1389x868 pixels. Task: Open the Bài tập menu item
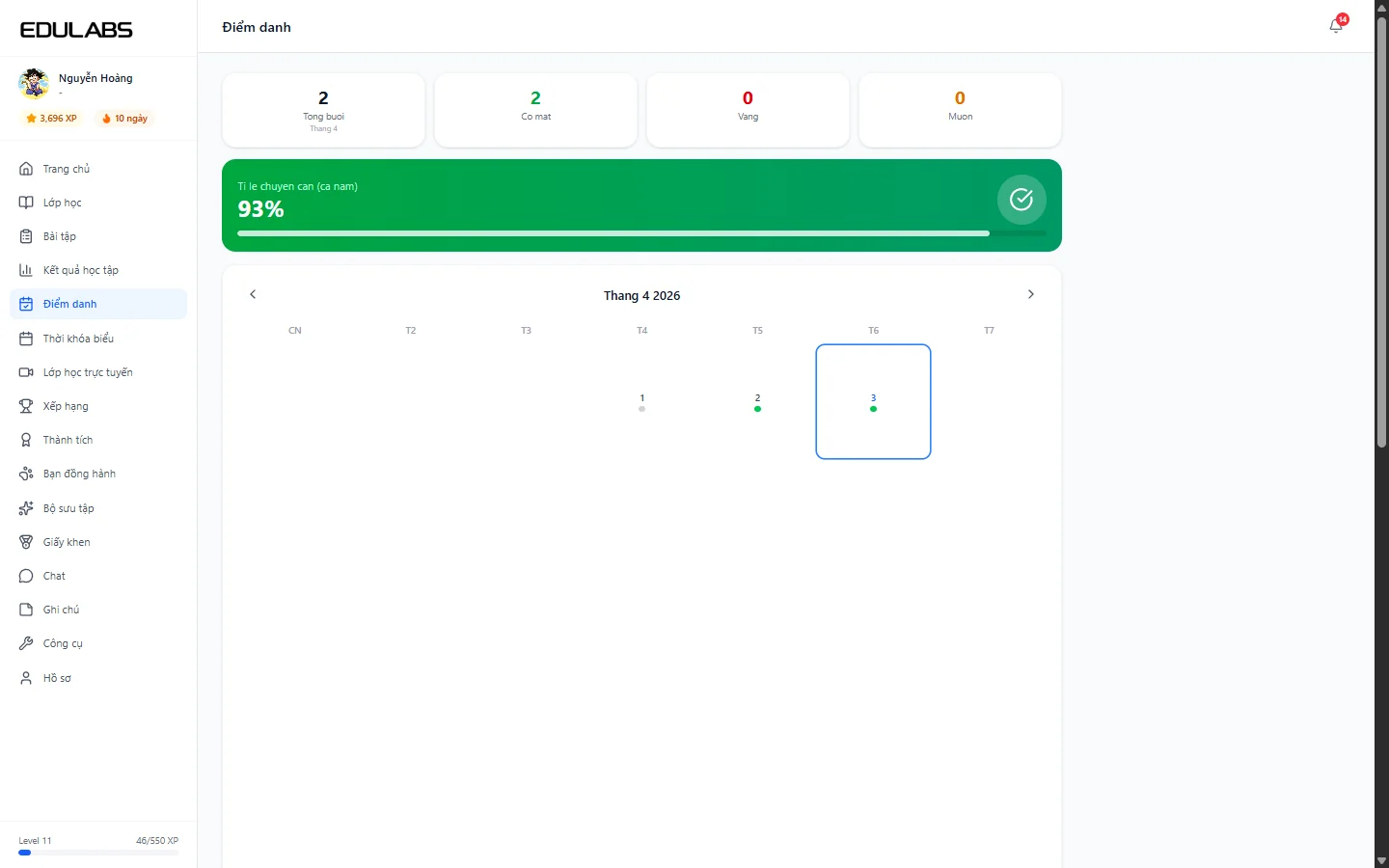pos(98,236)
